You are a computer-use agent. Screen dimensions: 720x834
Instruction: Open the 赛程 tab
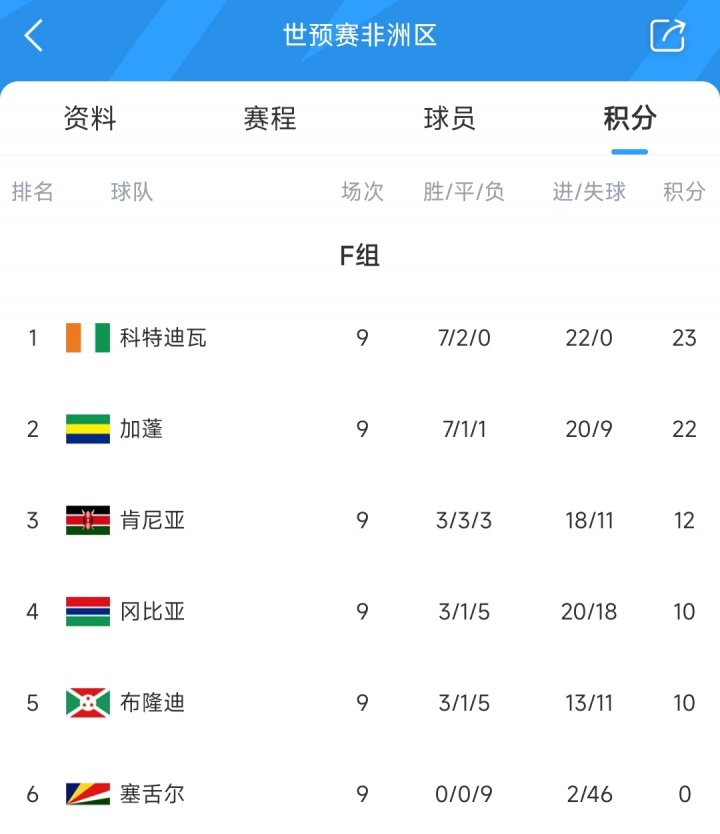coord(270,119)
